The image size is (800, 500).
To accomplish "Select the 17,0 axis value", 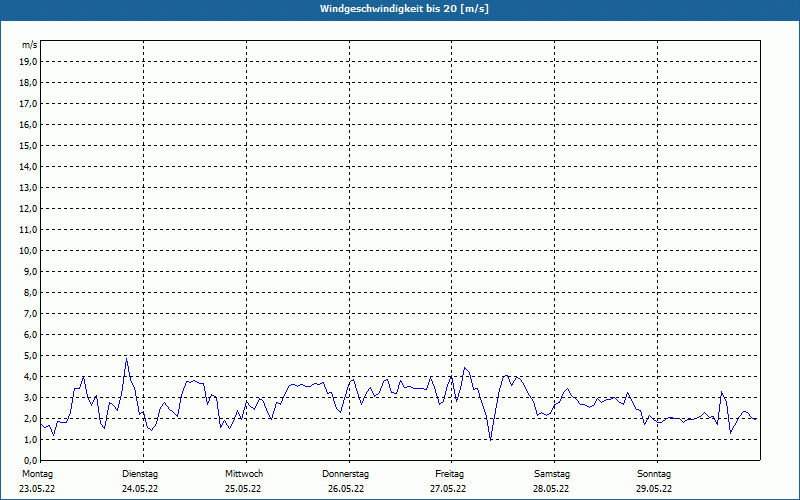I will (28, 104).
